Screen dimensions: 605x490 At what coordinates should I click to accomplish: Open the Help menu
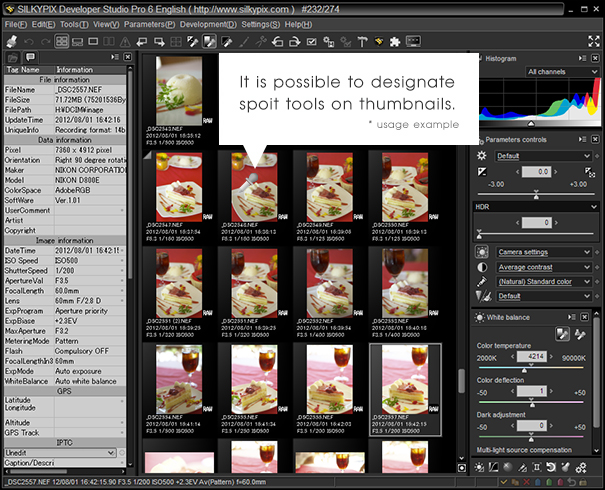click(298, 24)
